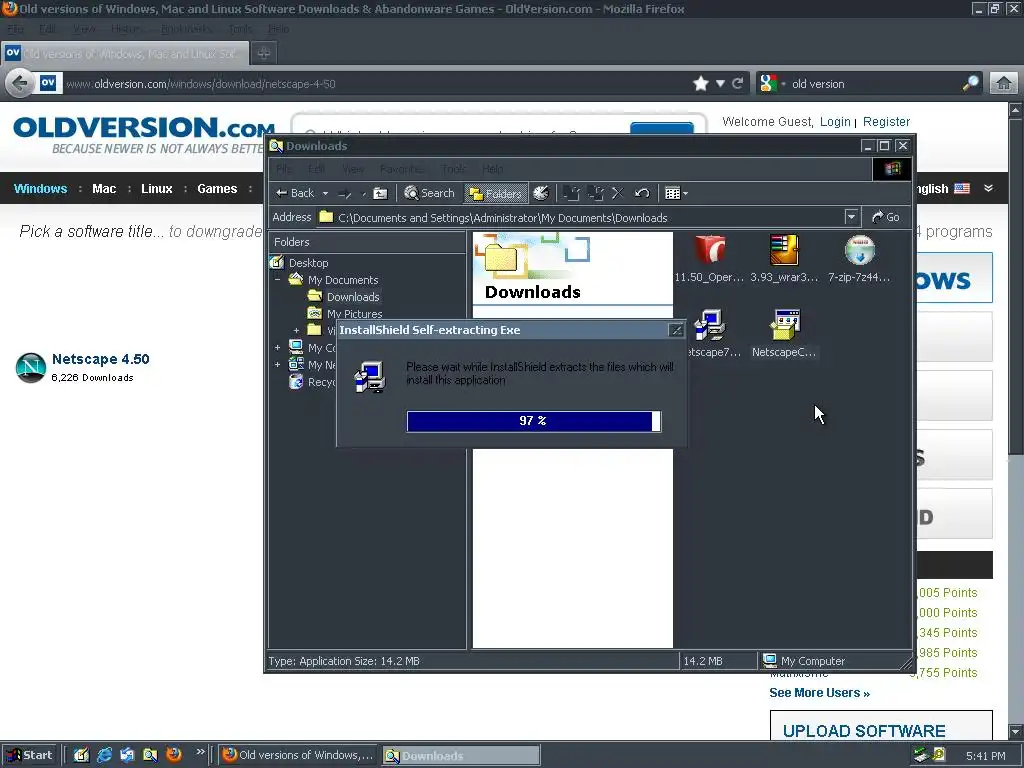Open the Views dropdown in Explorer's toolbar
This screenshot has height=768, width=1024.
[676, 193]
